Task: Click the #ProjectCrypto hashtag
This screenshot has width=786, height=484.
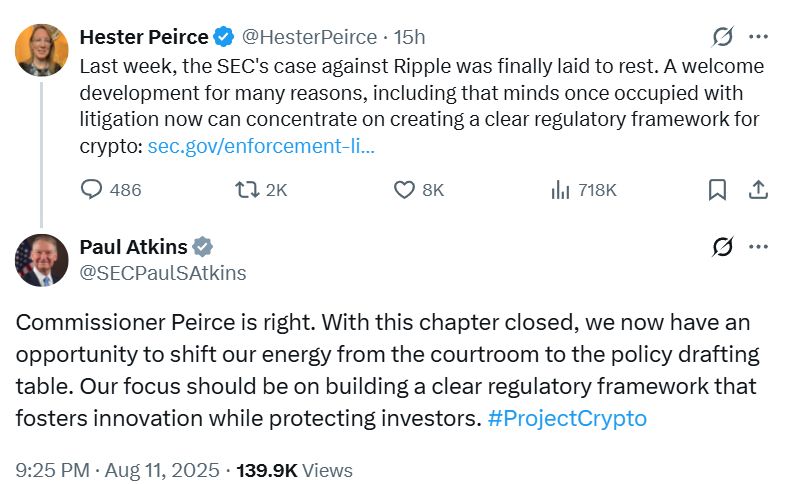Action: tap(567, 418)
